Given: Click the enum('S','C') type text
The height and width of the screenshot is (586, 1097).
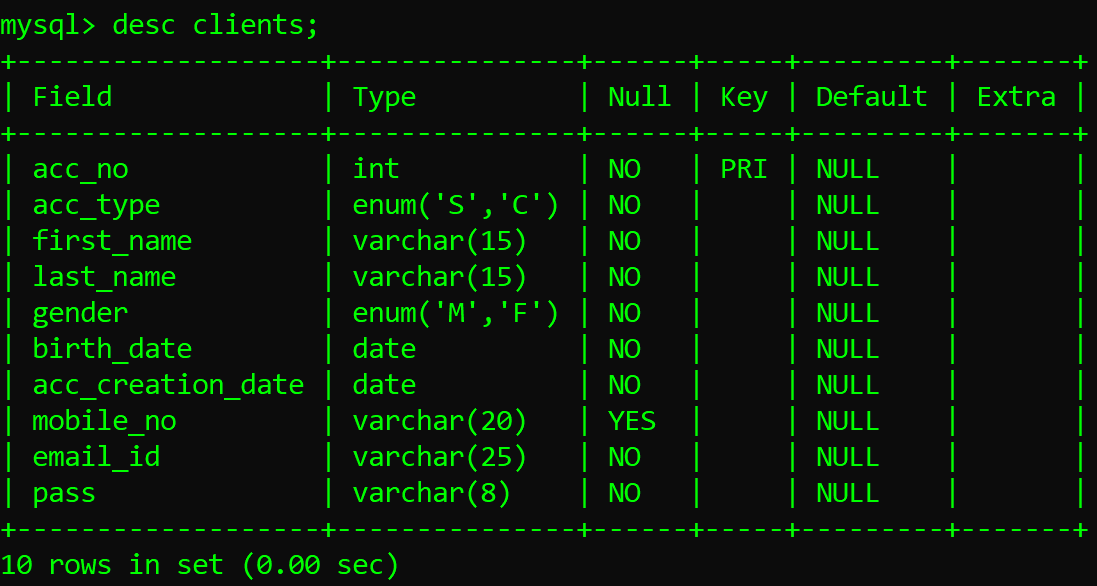Looking at the screenshot, I should (x=455, y=205).
